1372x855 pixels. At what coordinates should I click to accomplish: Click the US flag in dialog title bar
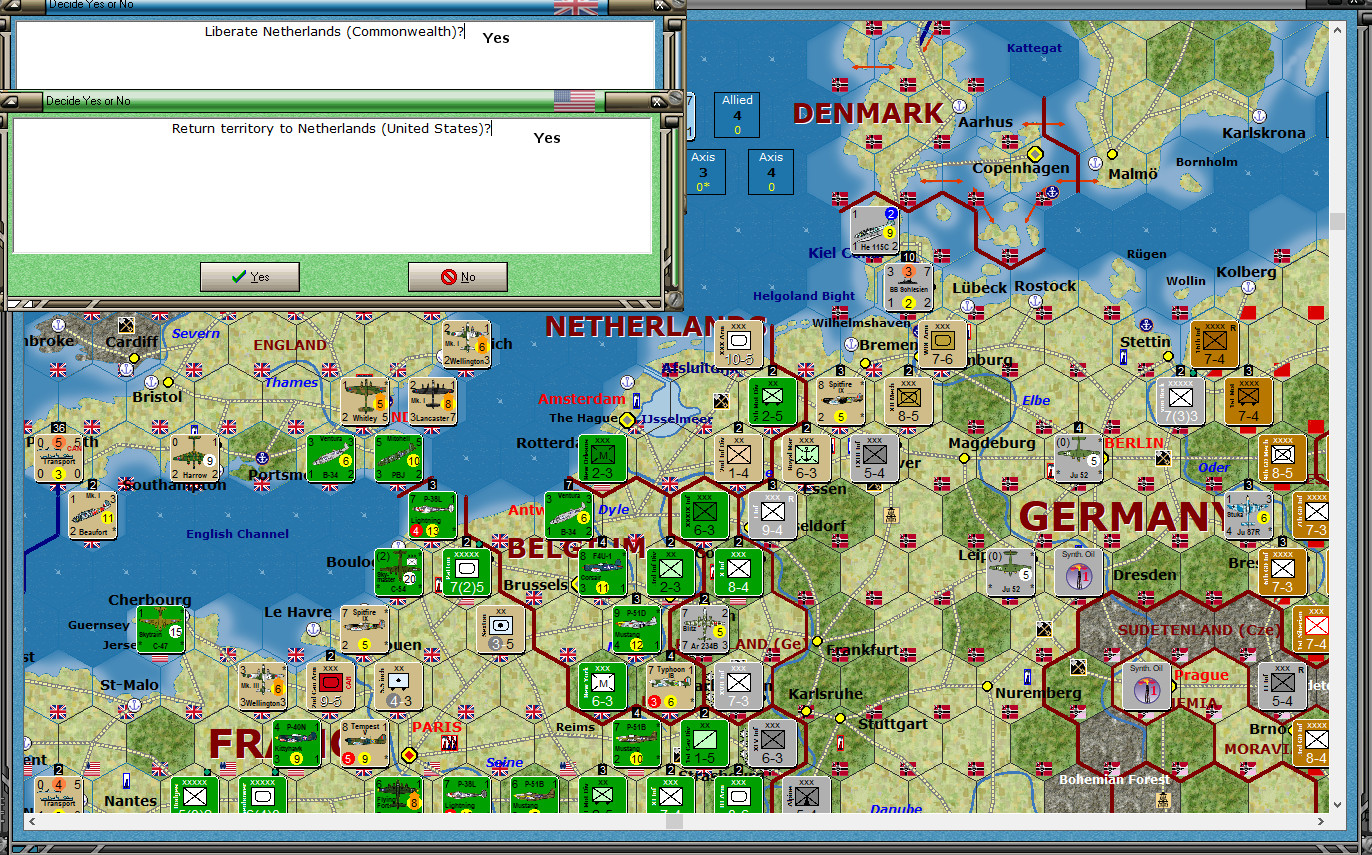tap(574, 101)
